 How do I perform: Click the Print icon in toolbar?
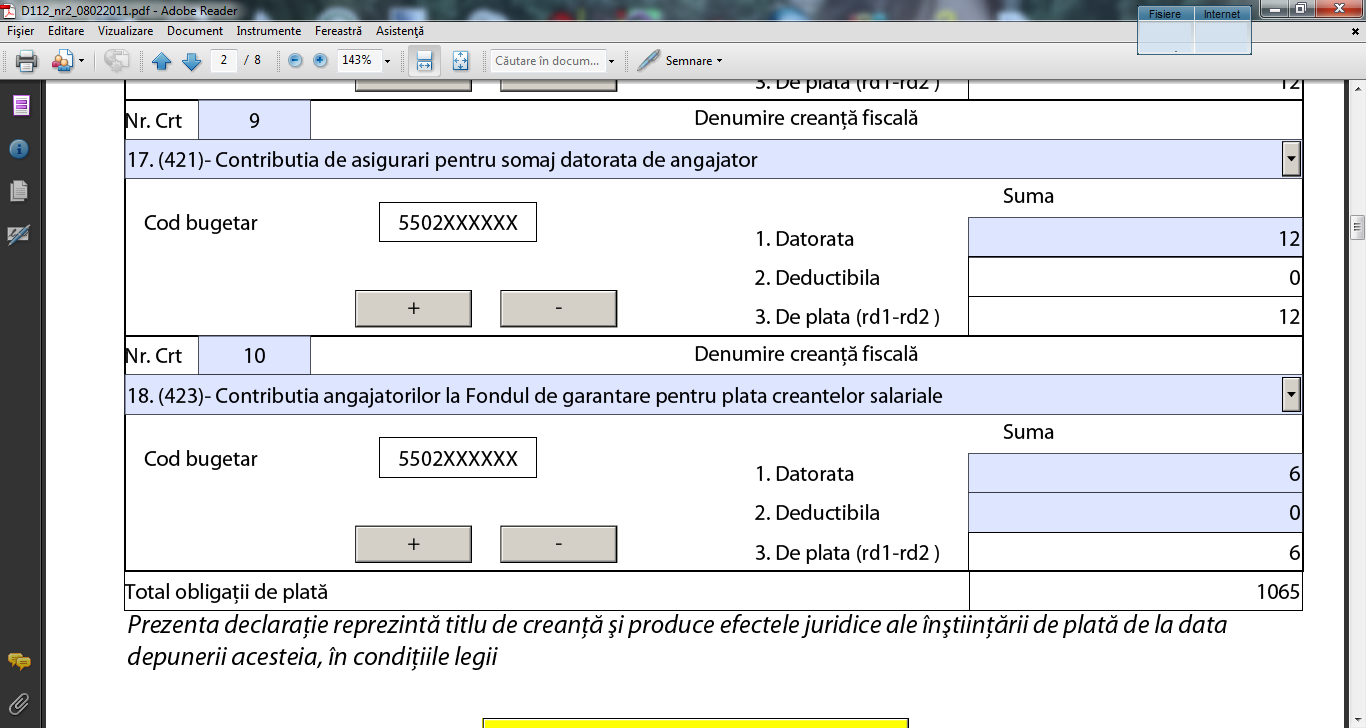click(x=26, y=61)
